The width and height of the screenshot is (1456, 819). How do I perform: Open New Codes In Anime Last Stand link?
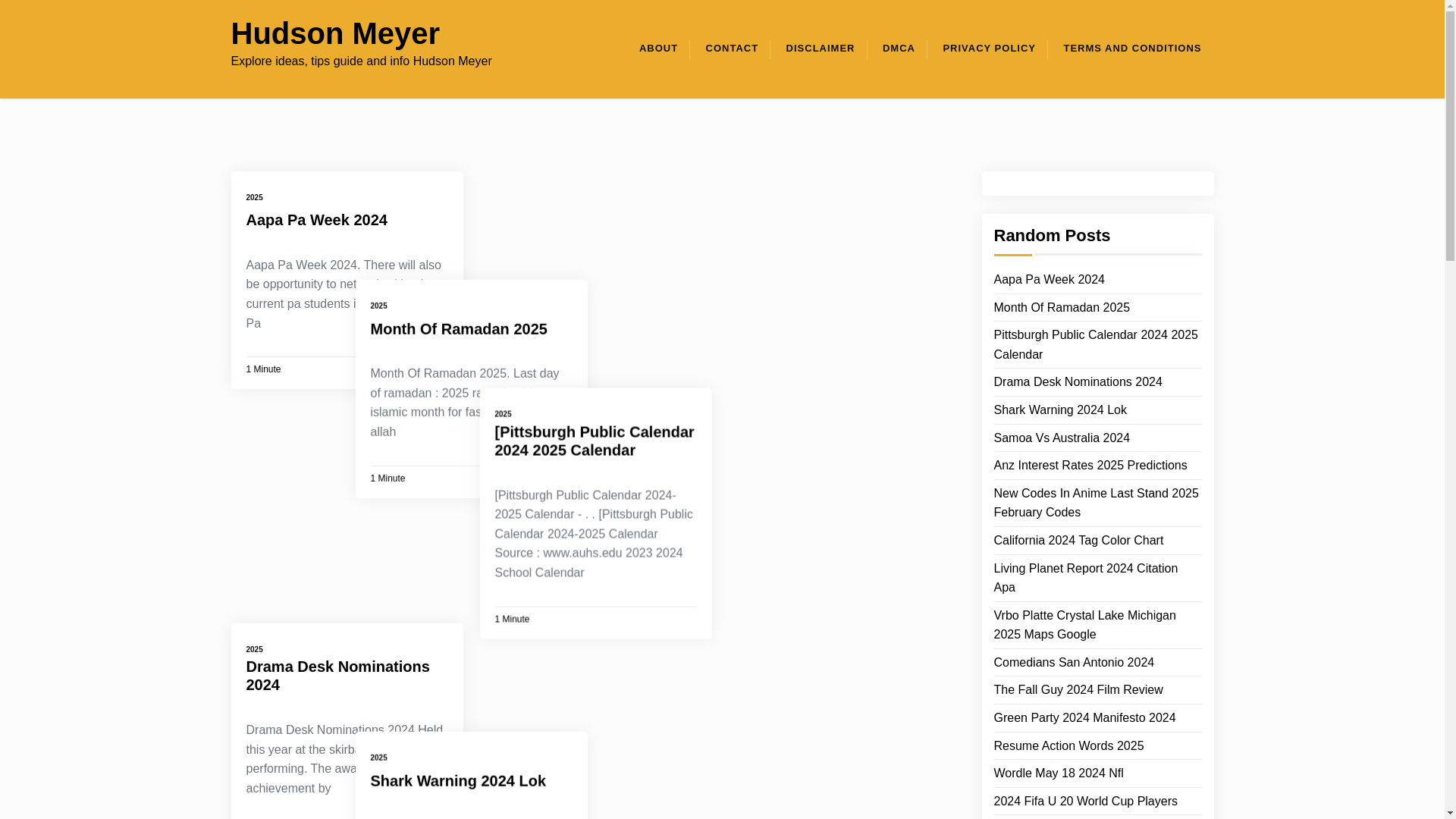tap(1096, 503)
